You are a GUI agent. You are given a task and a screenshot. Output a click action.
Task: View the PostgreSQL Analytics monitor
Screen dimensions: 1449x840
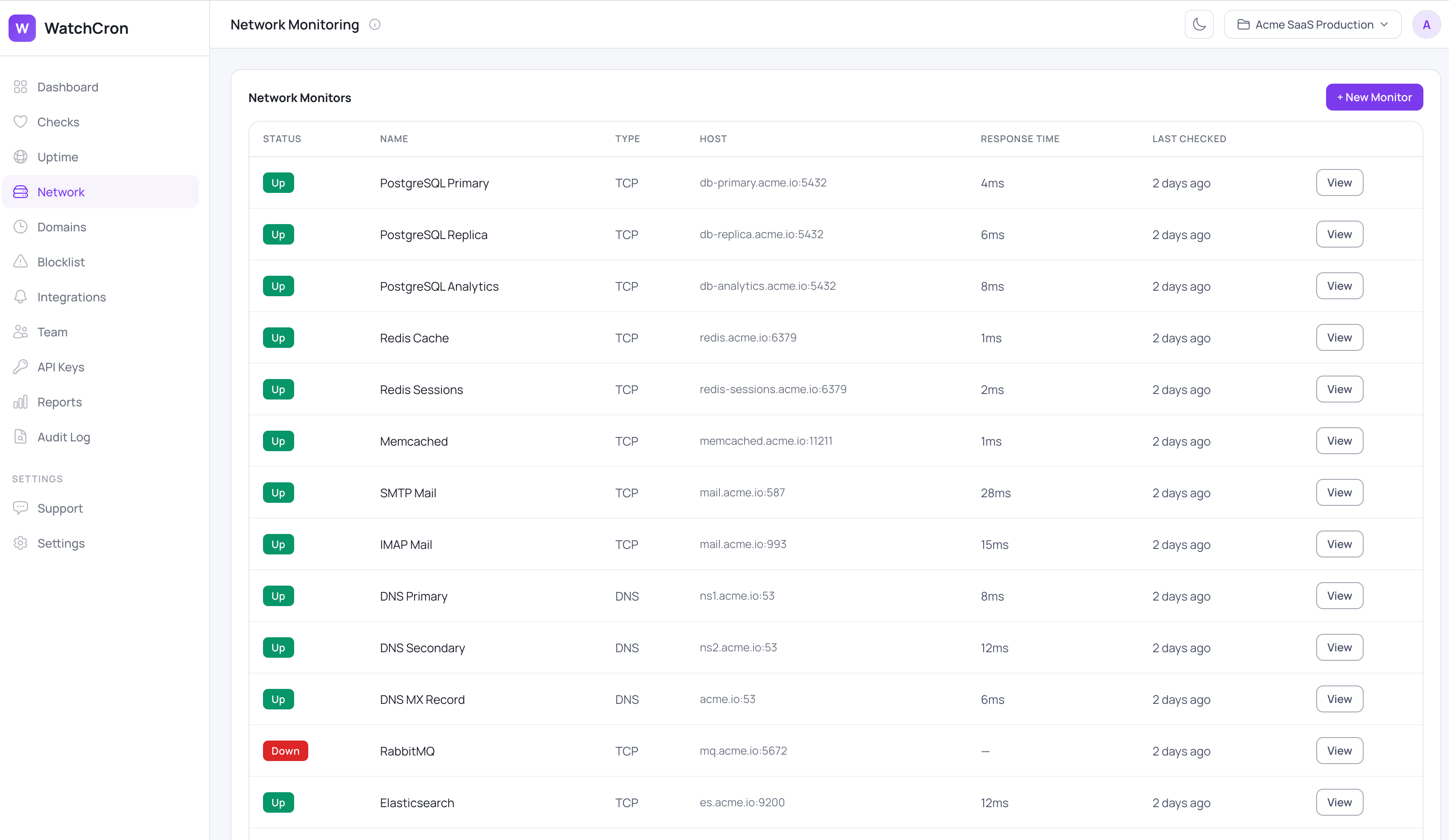coord(1339,286)
